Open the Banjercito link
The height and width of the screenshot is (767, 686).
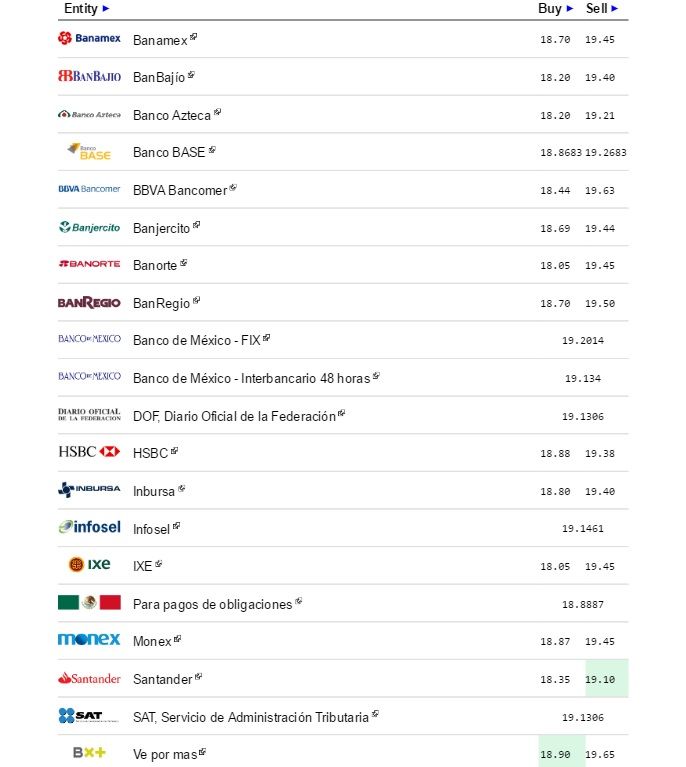tap(161, 228)
